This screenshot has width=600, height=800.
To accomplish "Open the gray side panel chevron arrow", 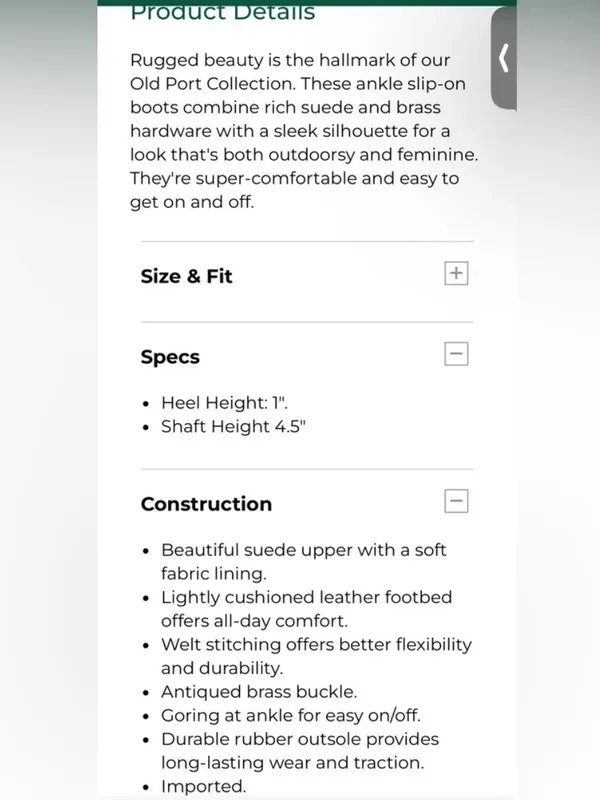I will point(504,58).
